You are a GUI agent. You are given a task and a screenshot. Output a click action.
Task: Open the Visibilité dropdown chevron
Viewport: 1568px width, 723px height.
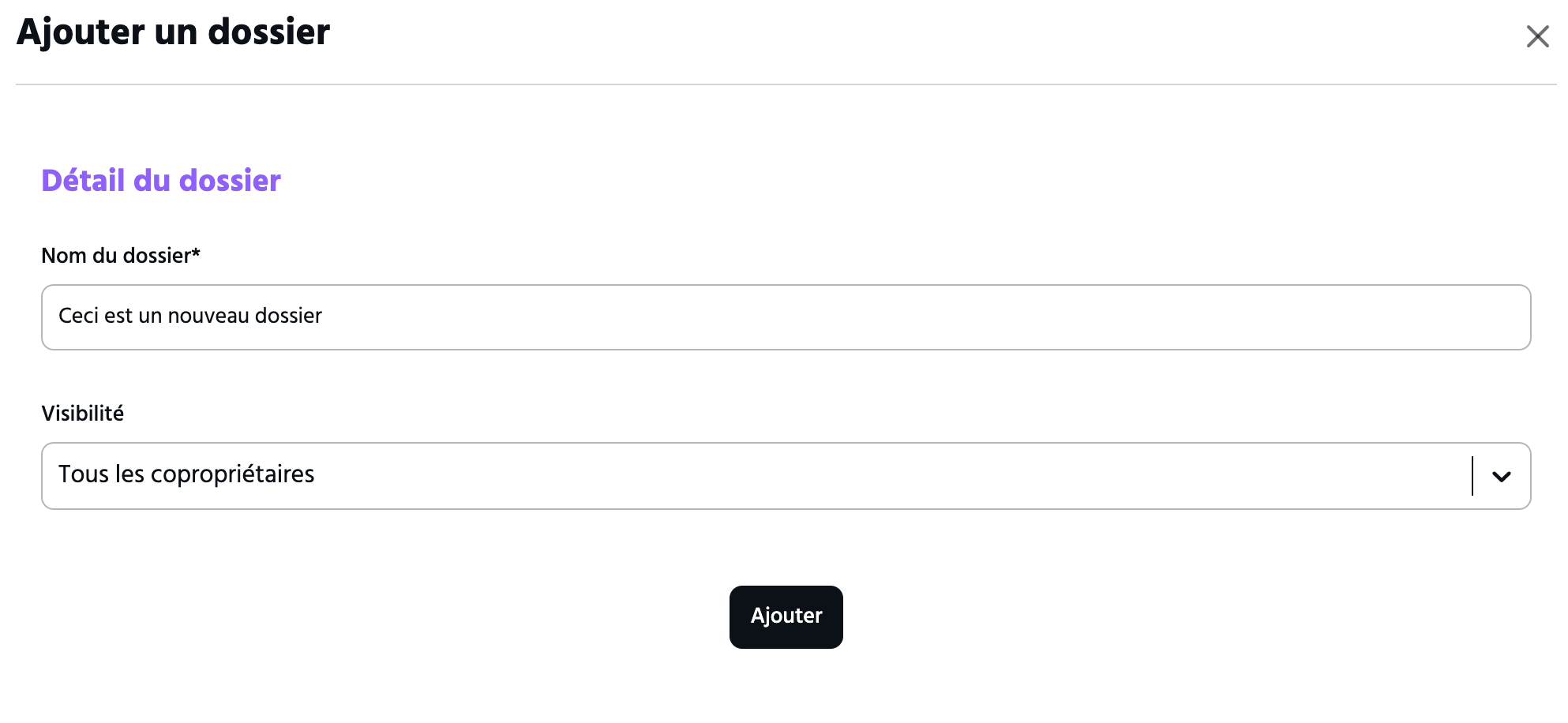click(1501, 476)
